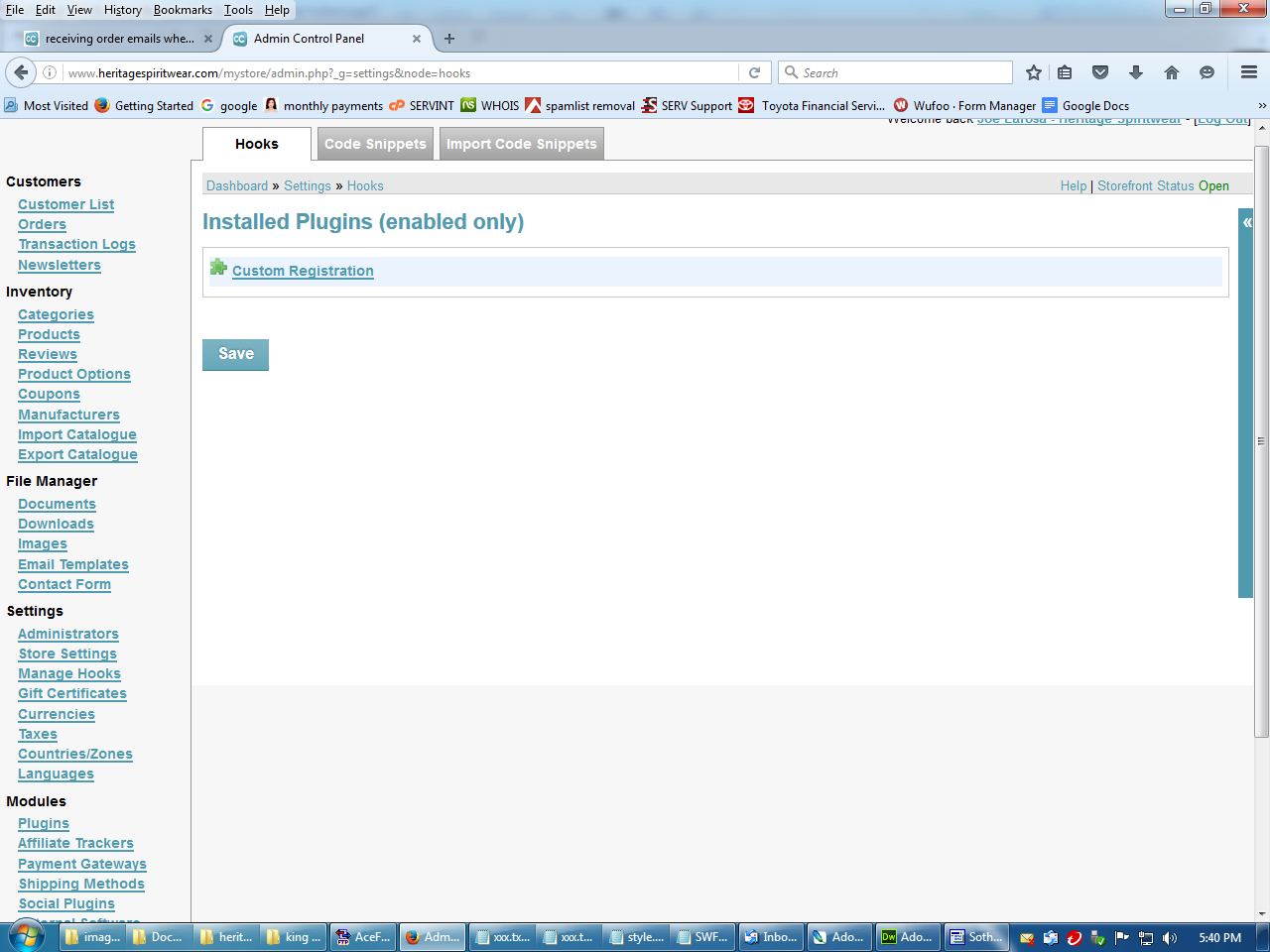
Task: Close the Admin Control Panel tab
Action: tap(417, 39)
